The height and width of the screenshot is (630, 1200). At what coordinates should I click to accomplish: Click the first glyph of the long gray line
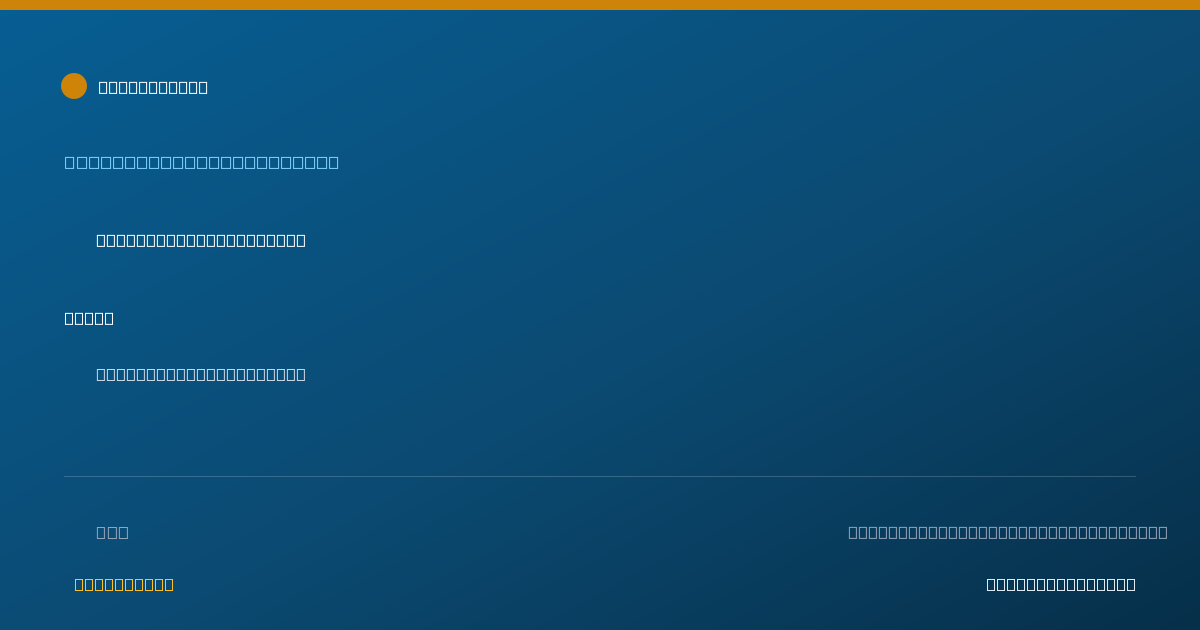pos(853,532)
